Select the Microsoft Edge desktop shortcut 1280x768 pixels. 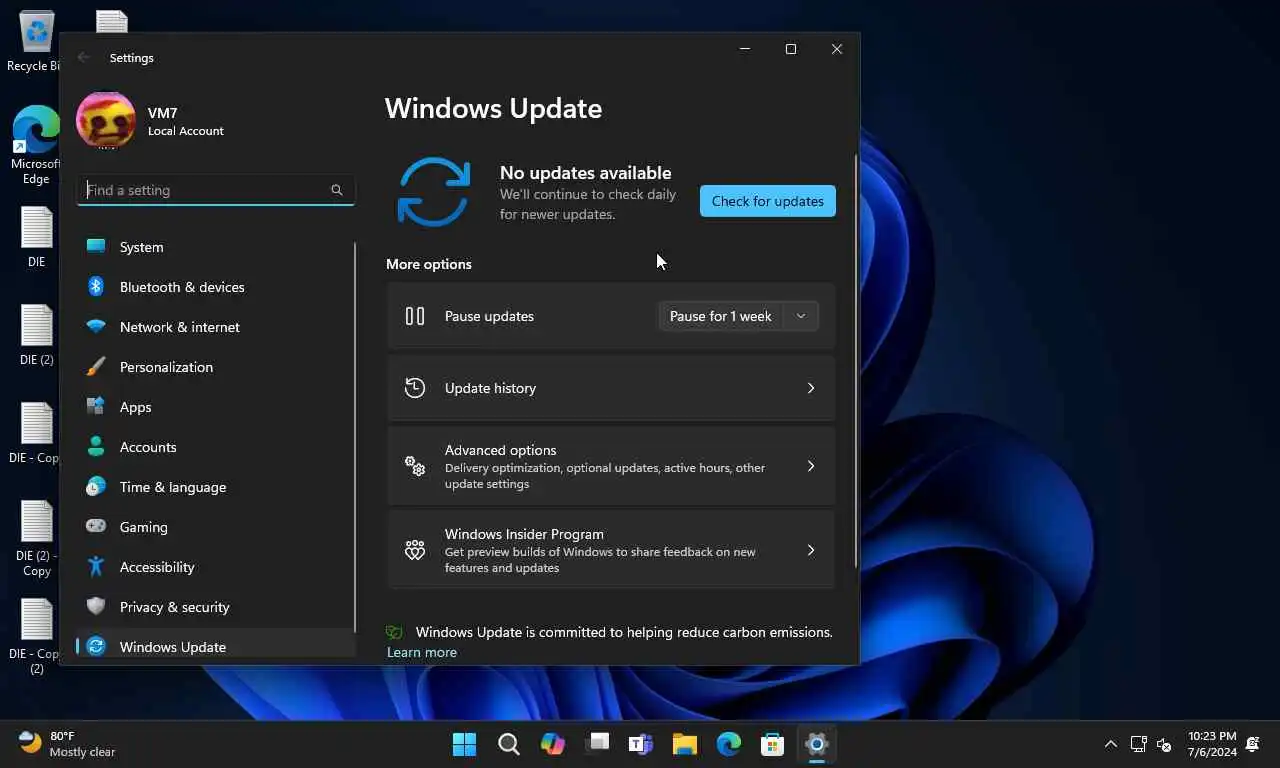click(x=36, y=145)
